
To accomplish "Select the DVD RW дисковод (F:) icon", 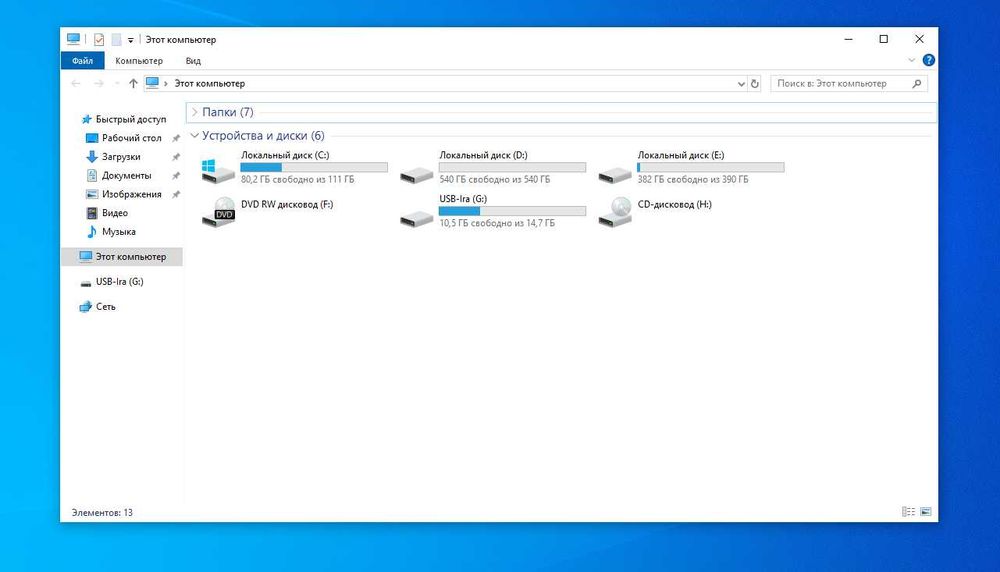I will point(218,212).
